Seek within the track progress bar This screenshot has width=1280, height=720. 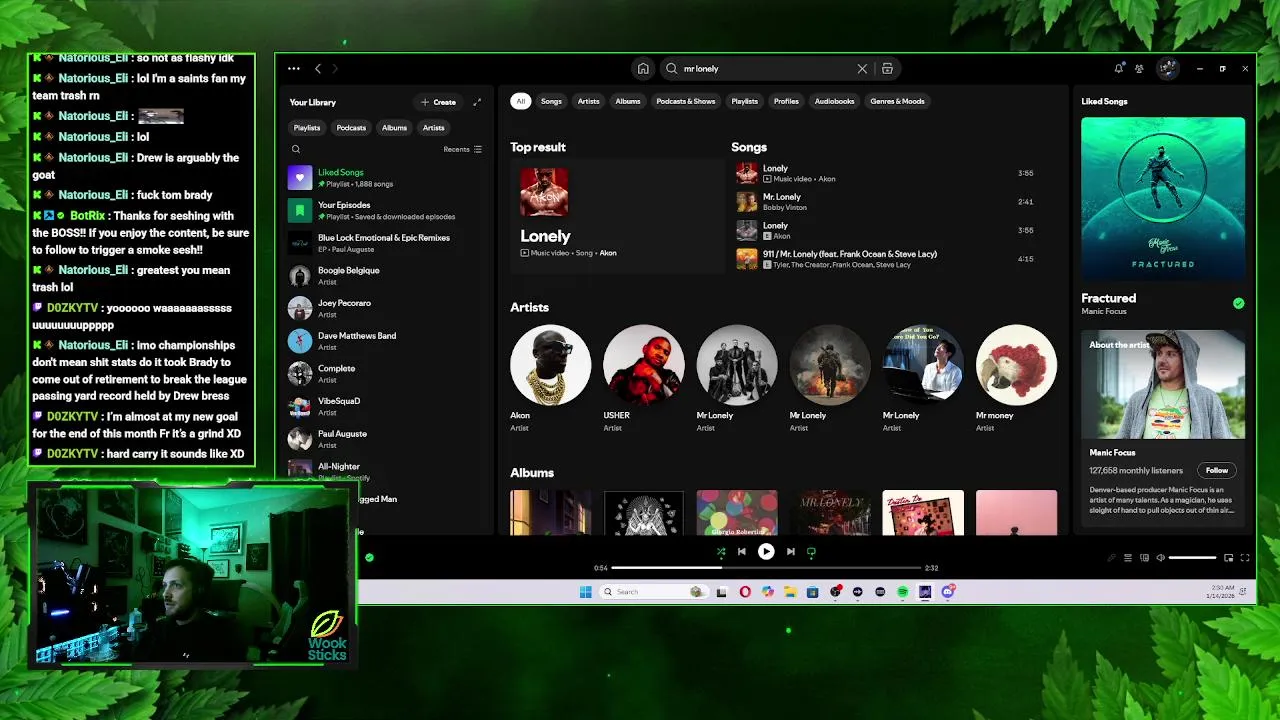point(765,567)
